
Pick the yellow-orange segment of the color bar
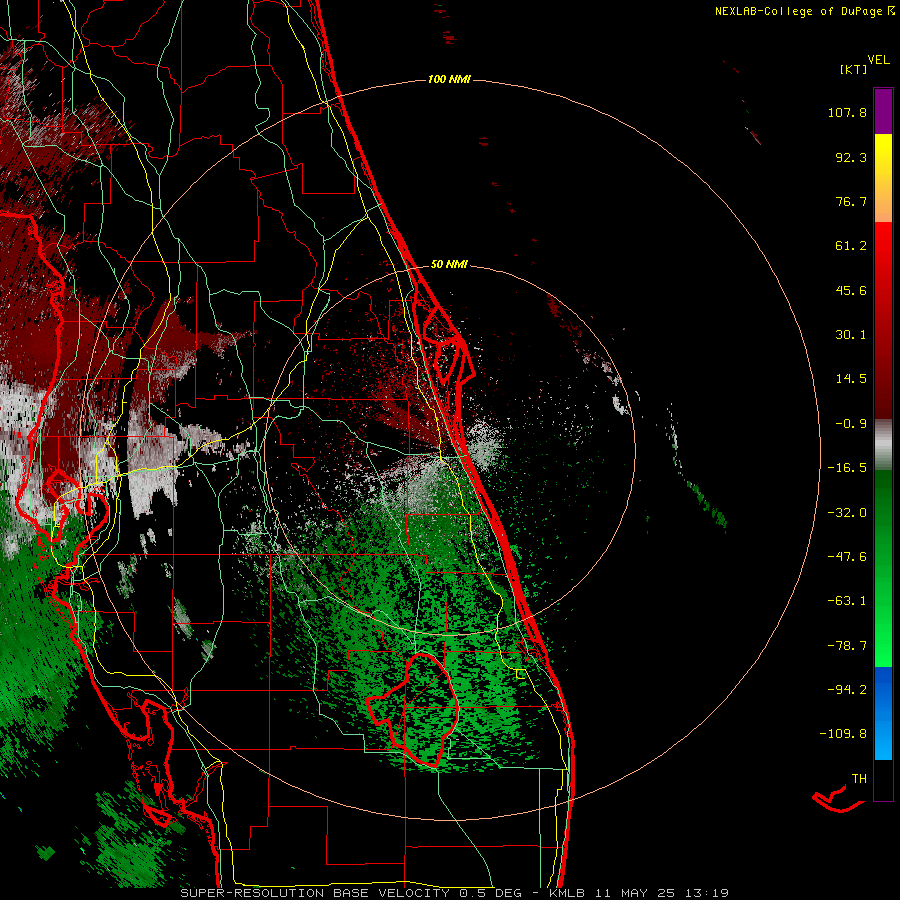pyautogui.click(x=883, y=178)
